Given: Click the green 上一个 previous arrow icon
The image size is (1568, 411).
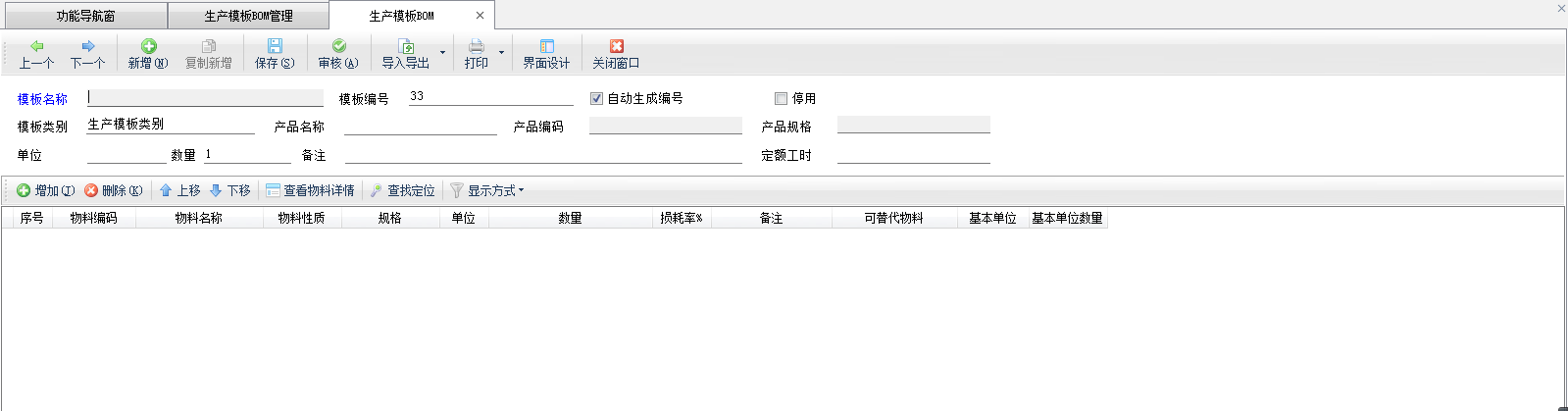Looking at the screenshot, I should point(37,46).
